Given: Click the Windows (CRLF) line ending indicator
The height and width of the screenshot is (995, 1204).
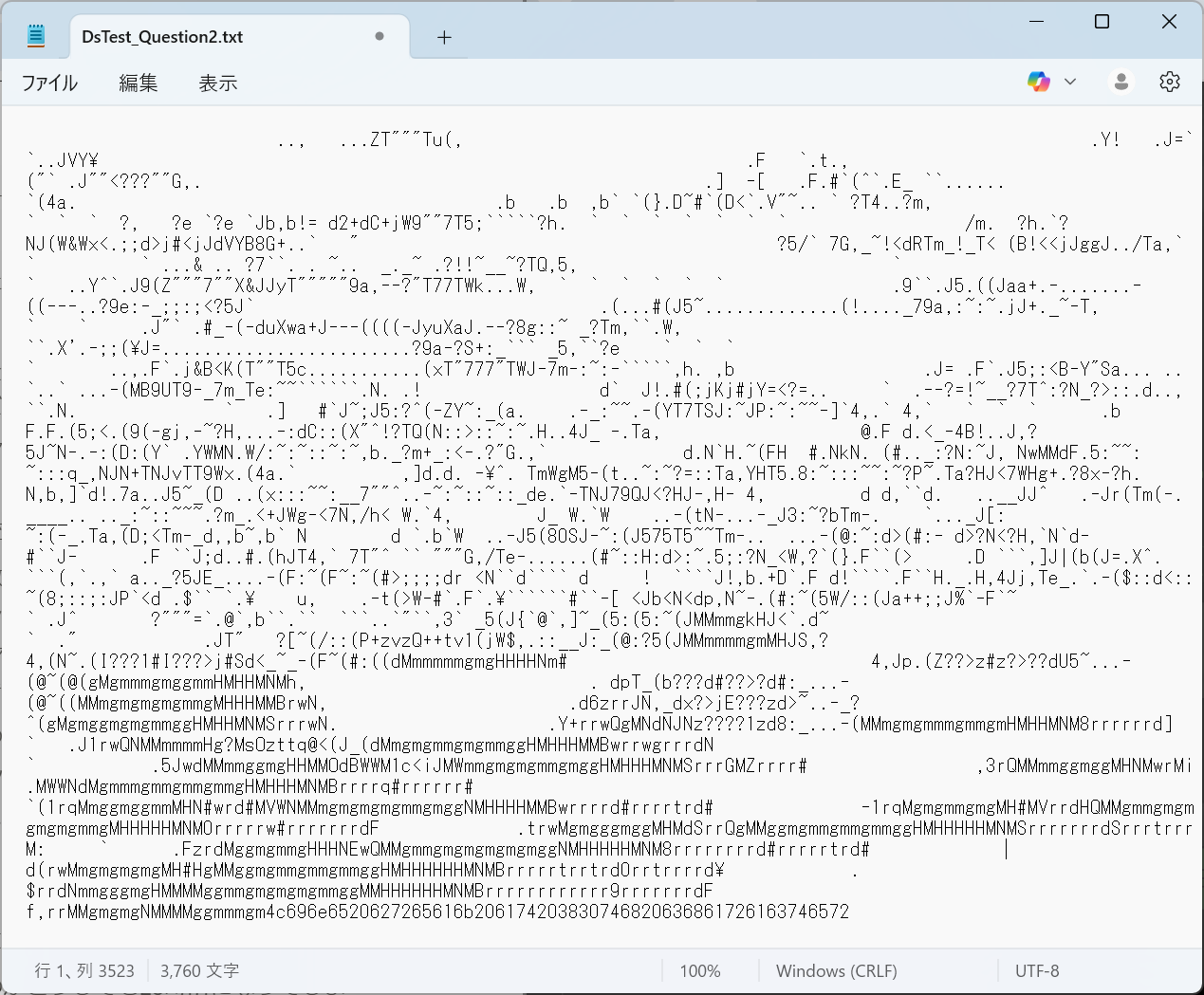Looking at the screenshot, I should pyautogui.click(x=837, y=970).
